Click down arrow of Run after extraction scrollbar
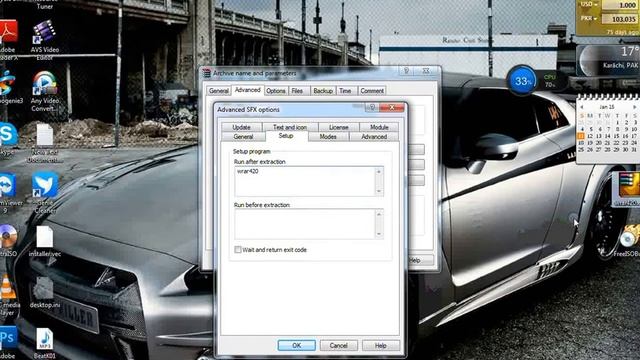The width and height of the screenshot is (640, 360). (379, 191)
